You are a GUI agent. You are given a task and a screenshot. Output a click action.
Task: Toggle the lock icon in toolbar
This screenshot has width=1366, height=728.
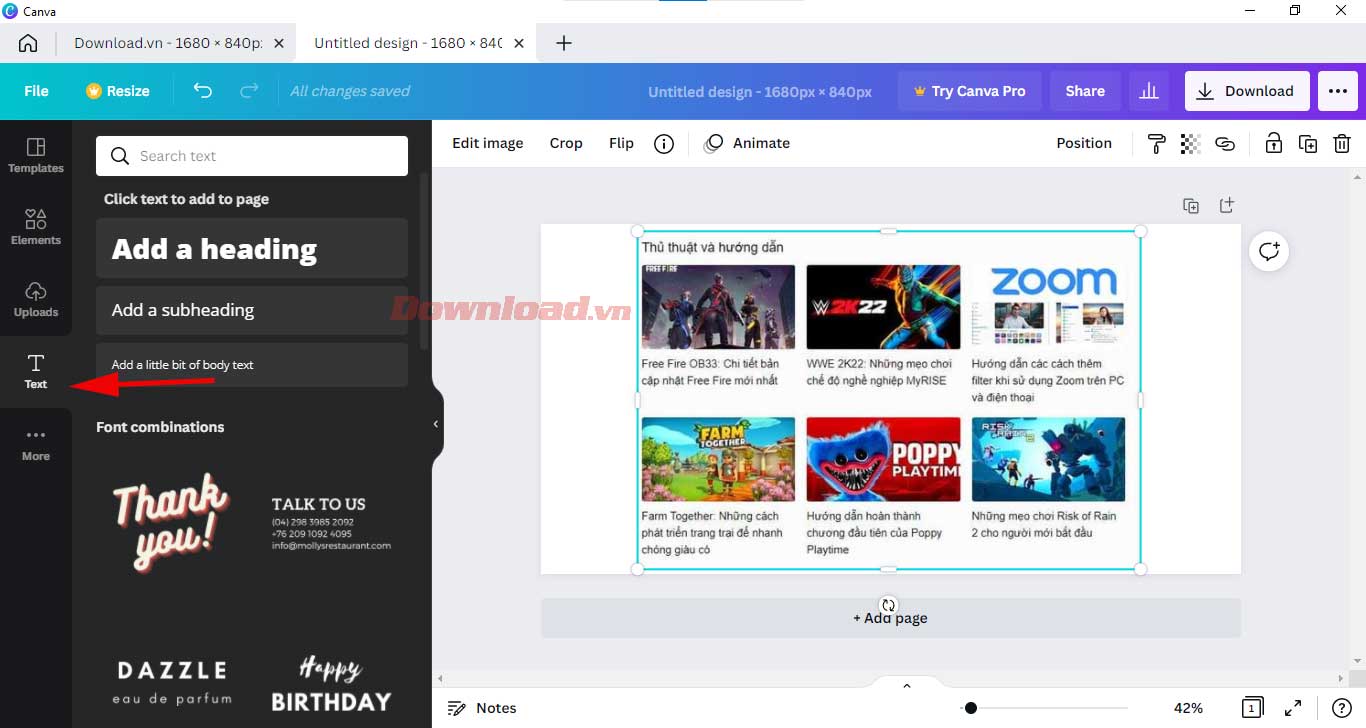(1273, 144)
